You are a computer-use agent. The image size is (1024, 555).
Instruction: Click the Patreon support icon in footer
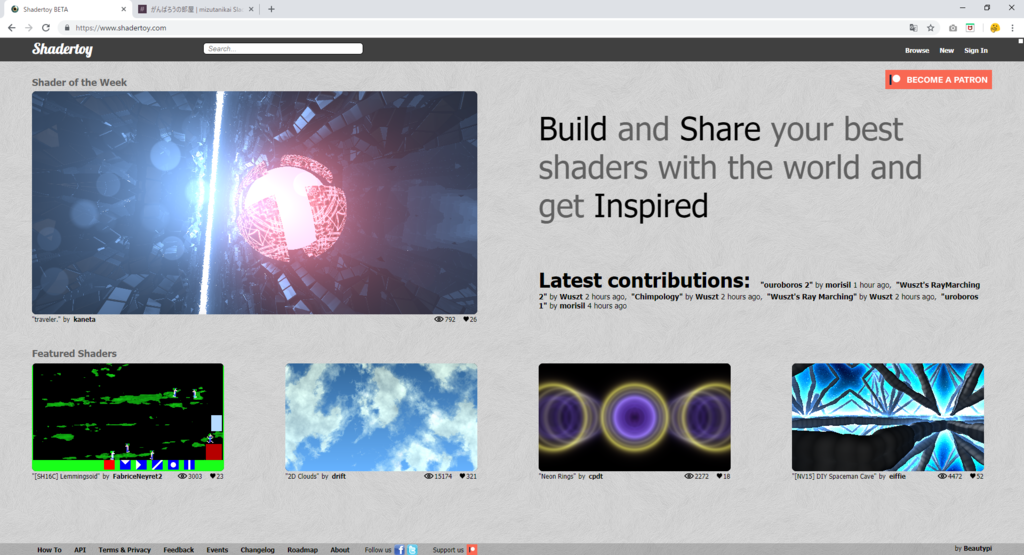pyautogui.click(x=472, y=550)
